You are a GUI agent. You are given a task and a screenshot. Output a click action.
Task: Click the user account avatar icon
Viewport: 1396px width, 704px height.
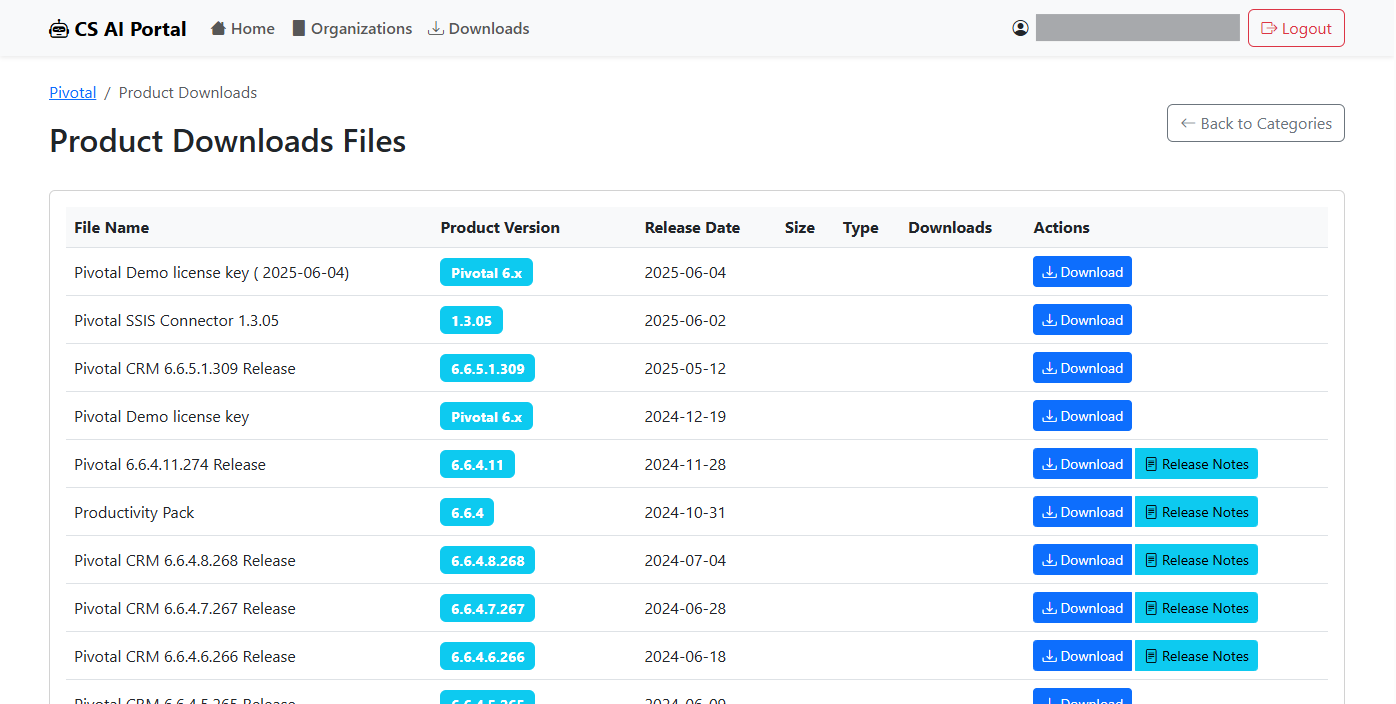coord(1020,28)
